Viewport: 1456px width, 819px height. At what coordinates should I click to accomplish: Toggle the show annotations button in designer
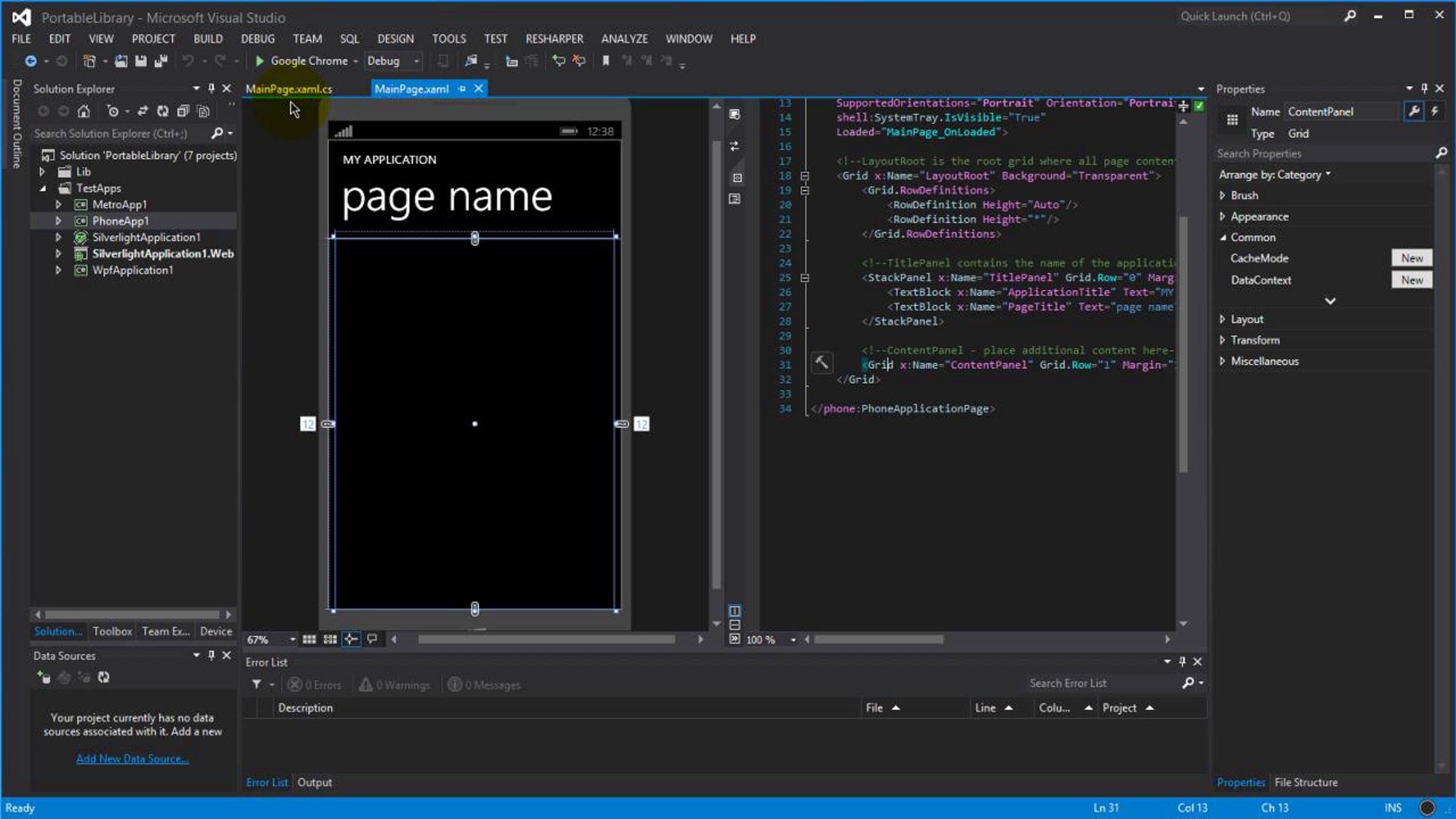tap(372, 639)
